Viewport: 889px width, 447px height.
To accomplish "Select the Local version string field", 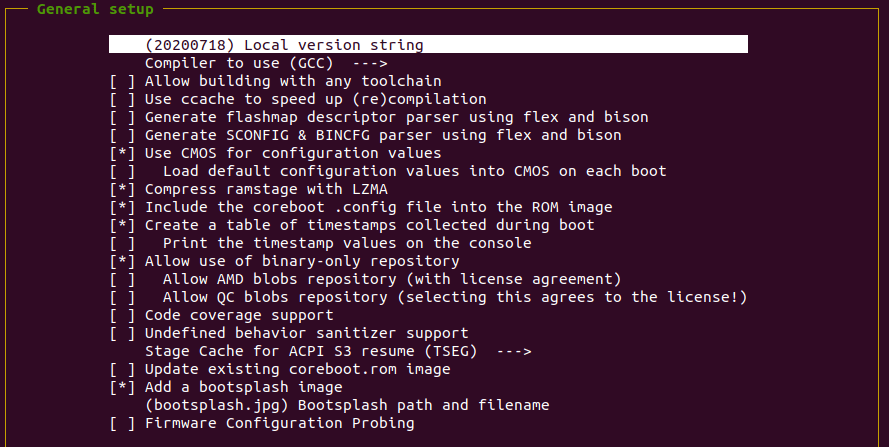I will click(283, 45).
